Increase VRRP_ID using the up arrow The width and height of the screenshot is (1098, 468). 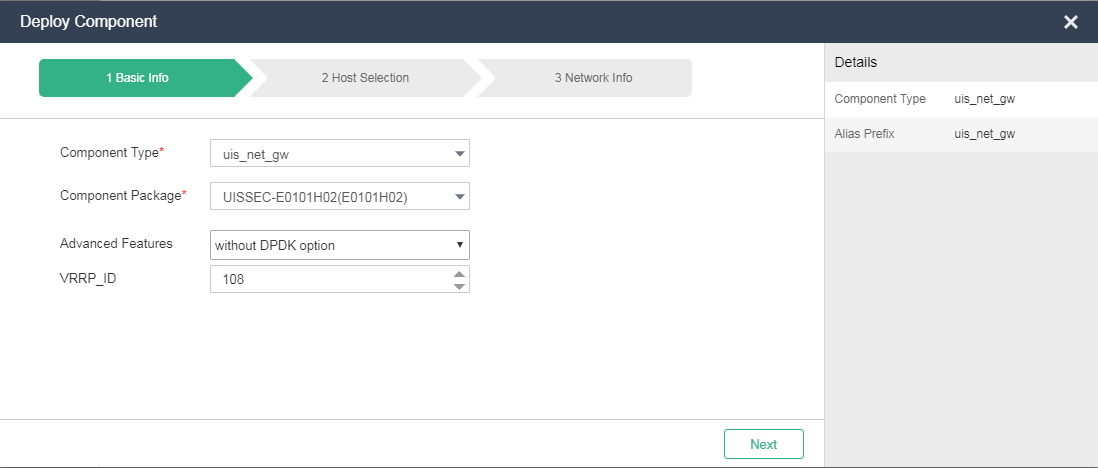pos(459,274)
